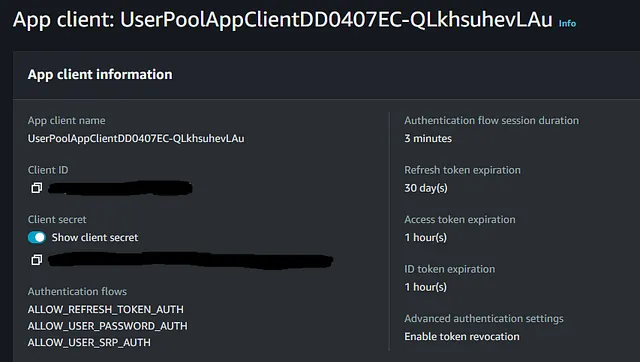Click the redacted Client ID value
The height and width of the screenshot is (362, 640).
pos(120,188)
